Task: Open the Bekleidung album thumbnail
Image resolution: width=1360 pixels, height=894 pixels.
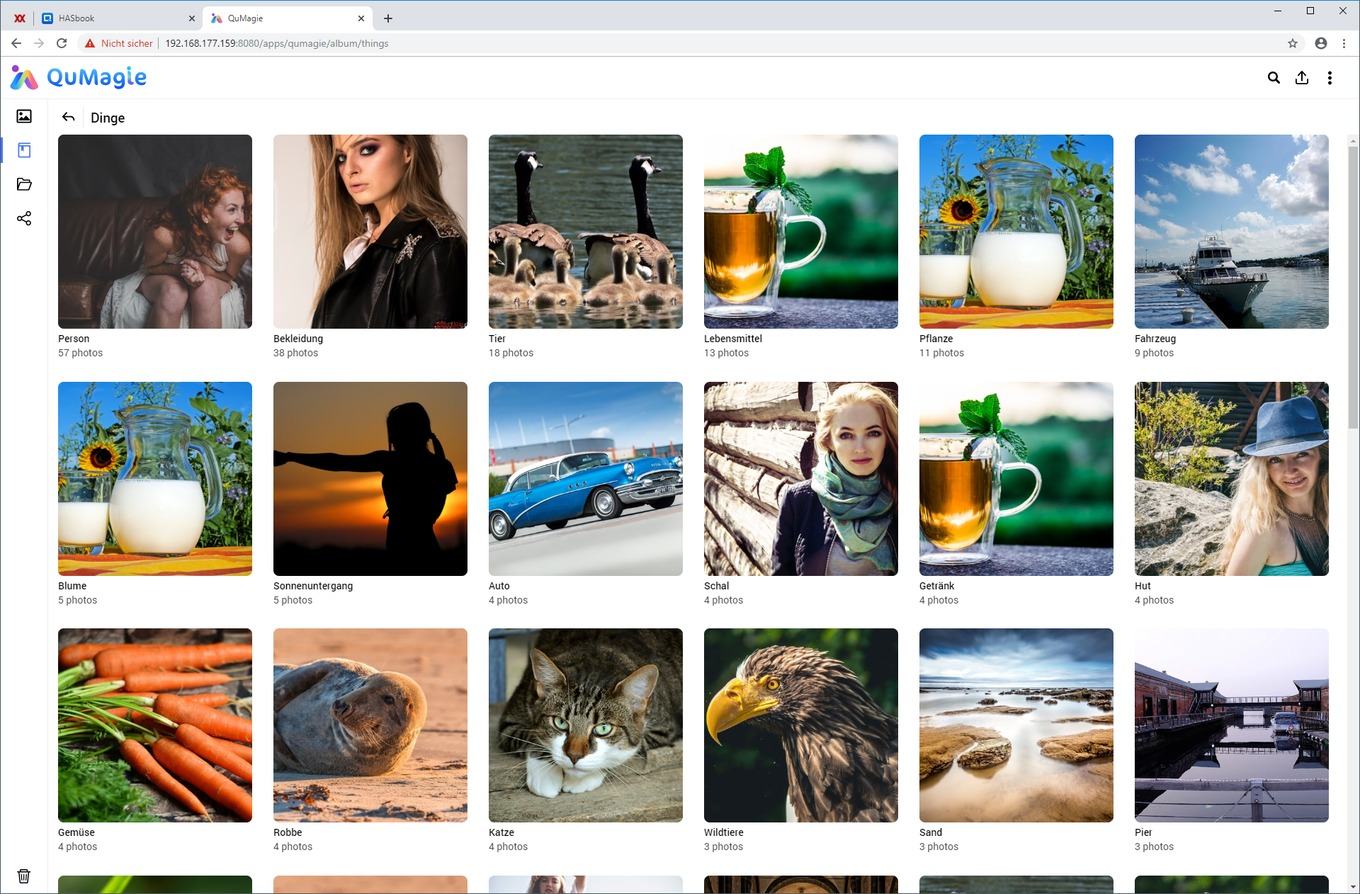Action: point(370,231)
